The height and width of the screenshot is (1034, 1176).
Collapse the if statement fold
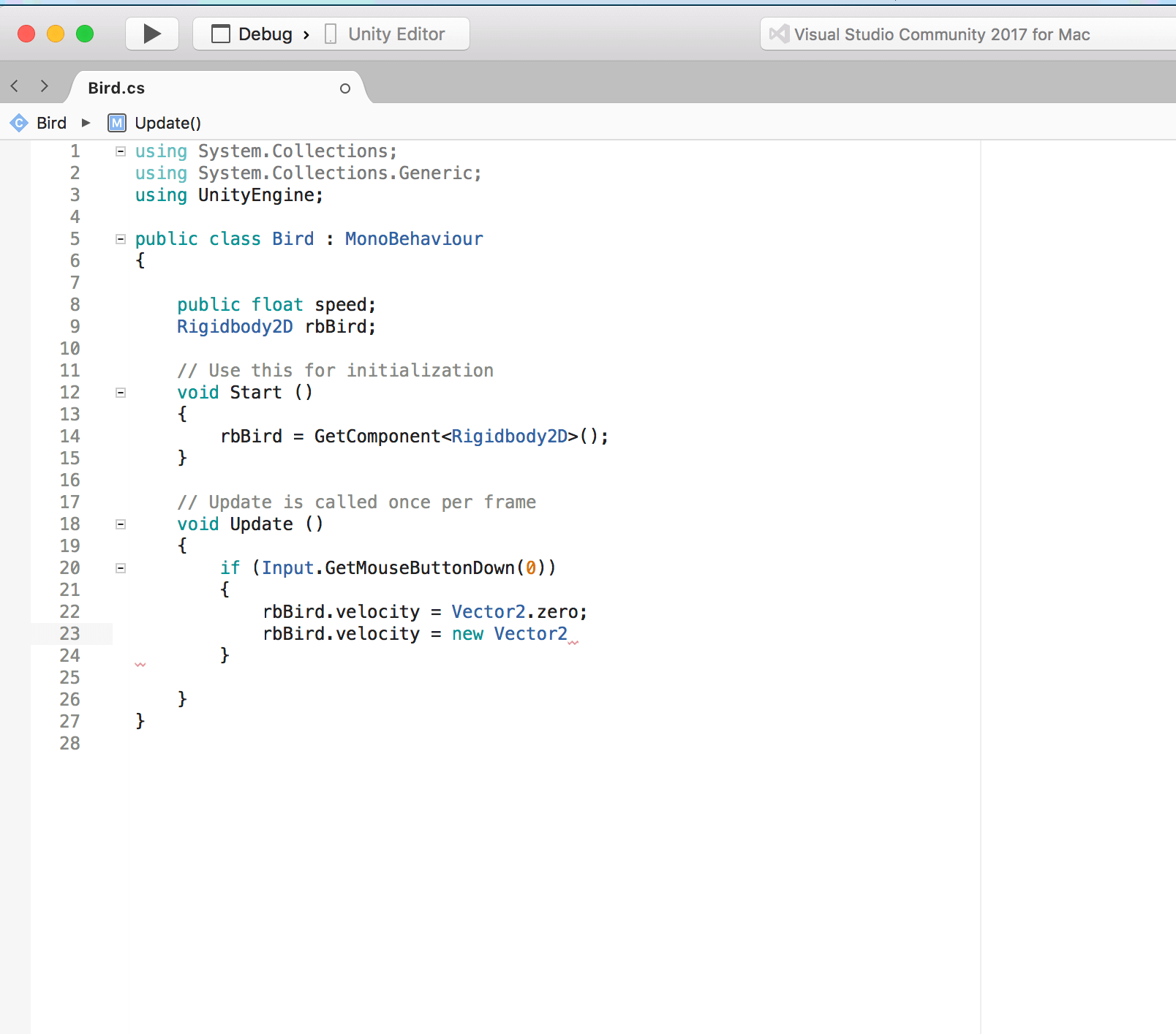(x=121, y=568)
